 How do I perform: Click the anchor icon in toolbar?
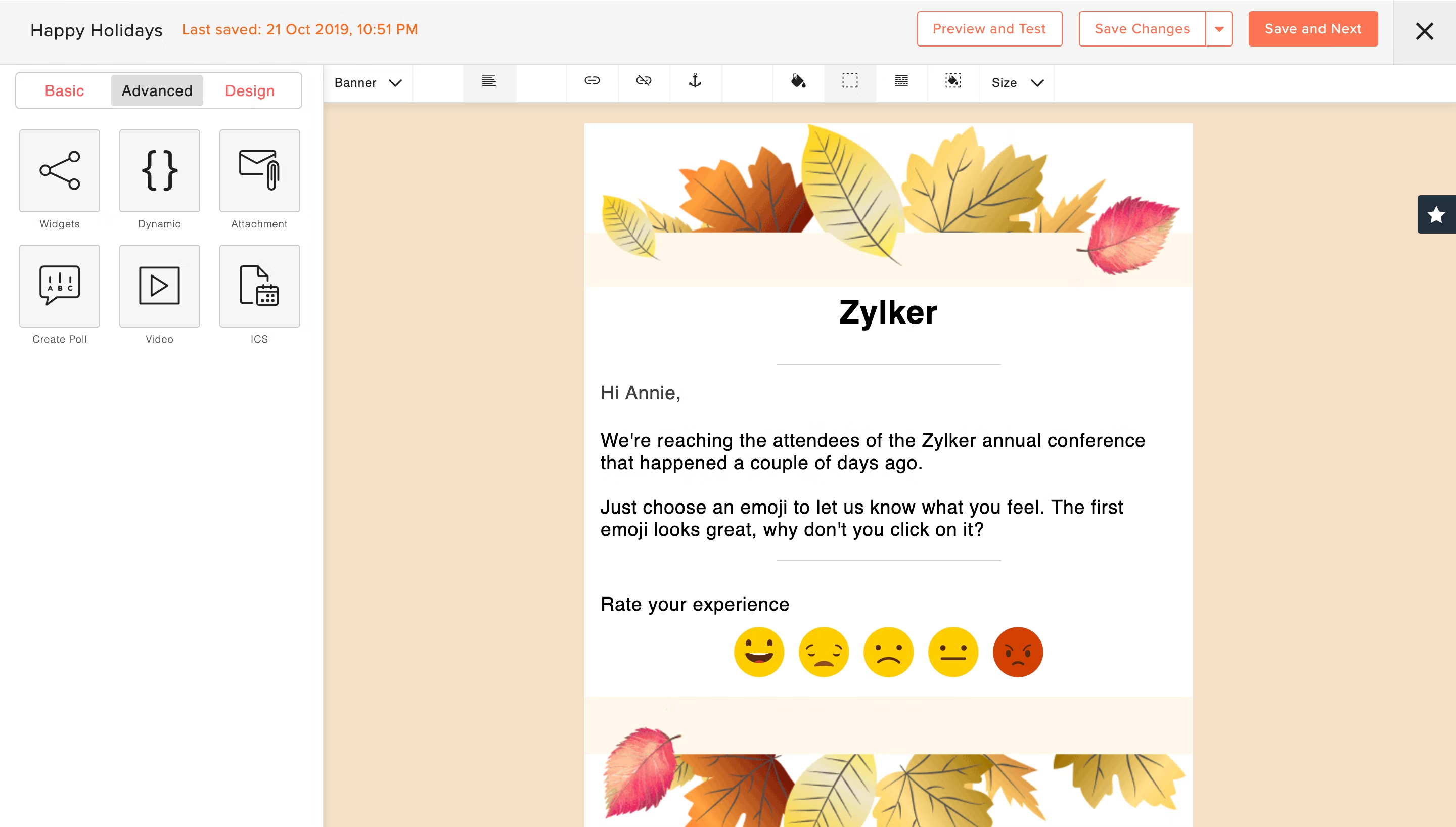[695, 81]
